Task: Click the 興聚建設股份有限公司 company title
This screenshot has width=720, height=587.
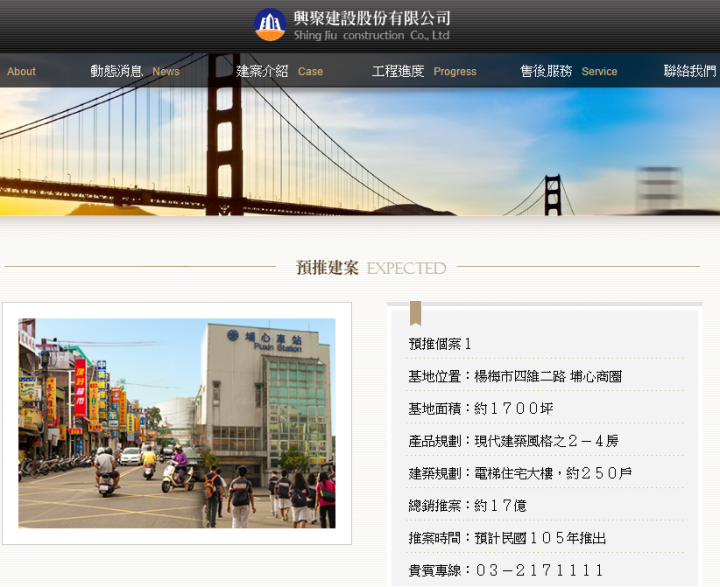Action: pyautogui.click(x=372, y=18)
